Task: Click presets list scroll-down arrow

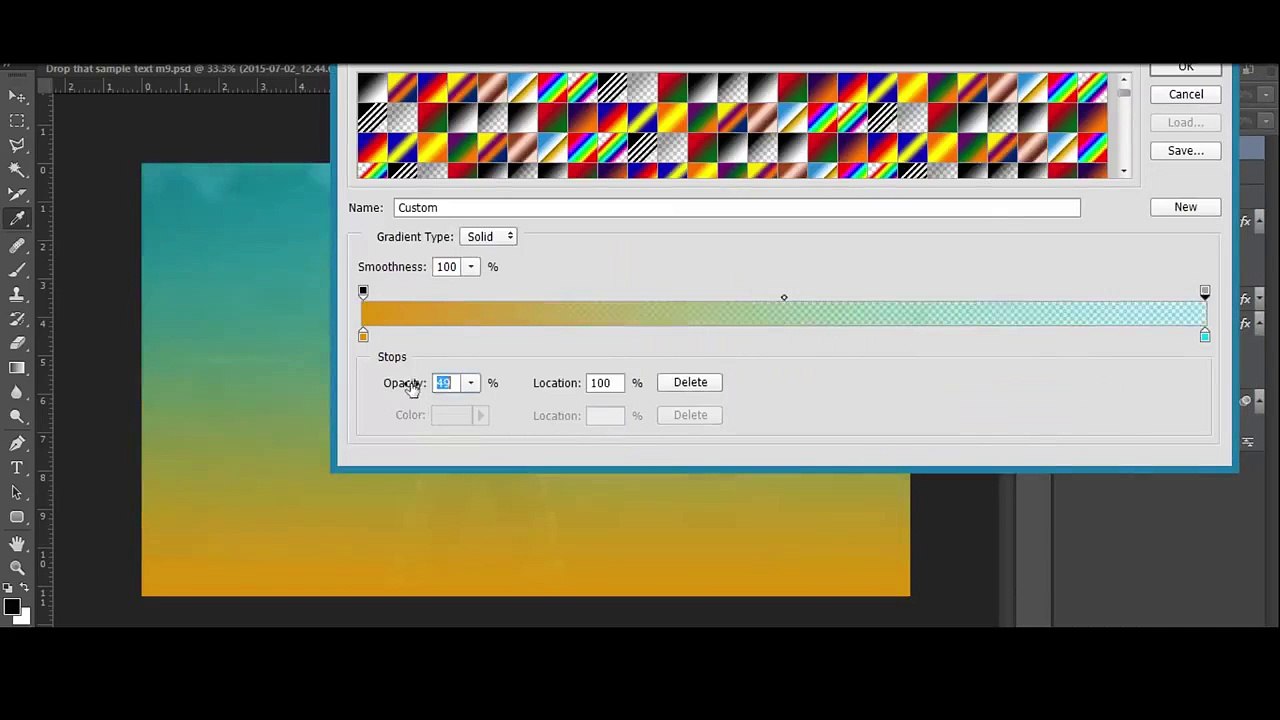Action: click(x=1124, y=171)
